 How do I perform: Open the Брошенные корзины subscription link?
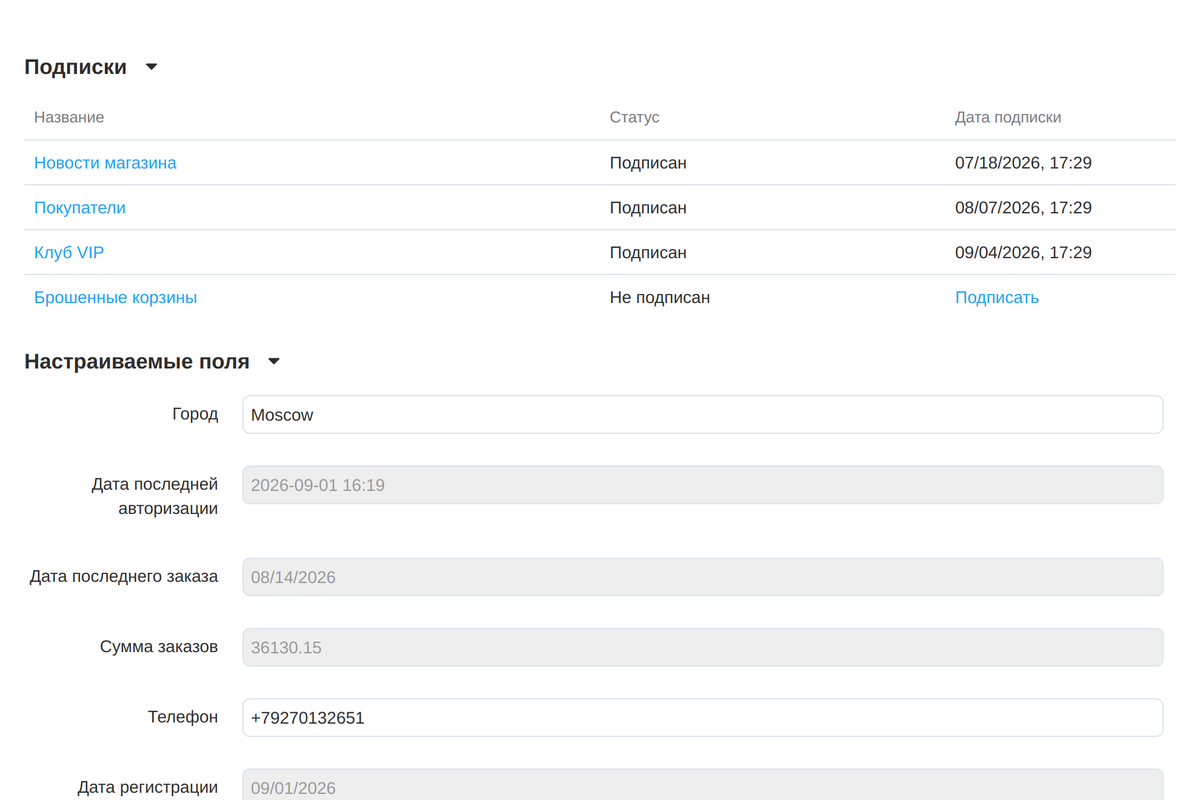click(115, 298)
